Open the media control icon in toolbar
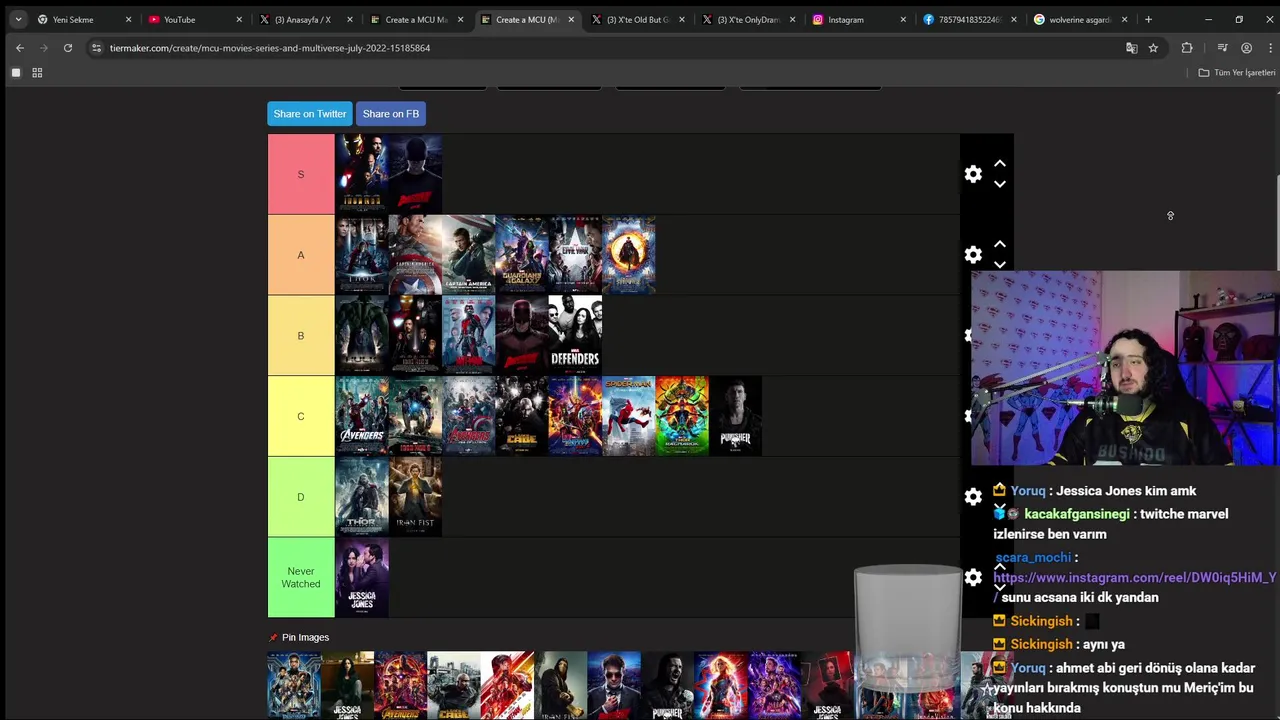Screen dimensions: 1280x720 1222,48
